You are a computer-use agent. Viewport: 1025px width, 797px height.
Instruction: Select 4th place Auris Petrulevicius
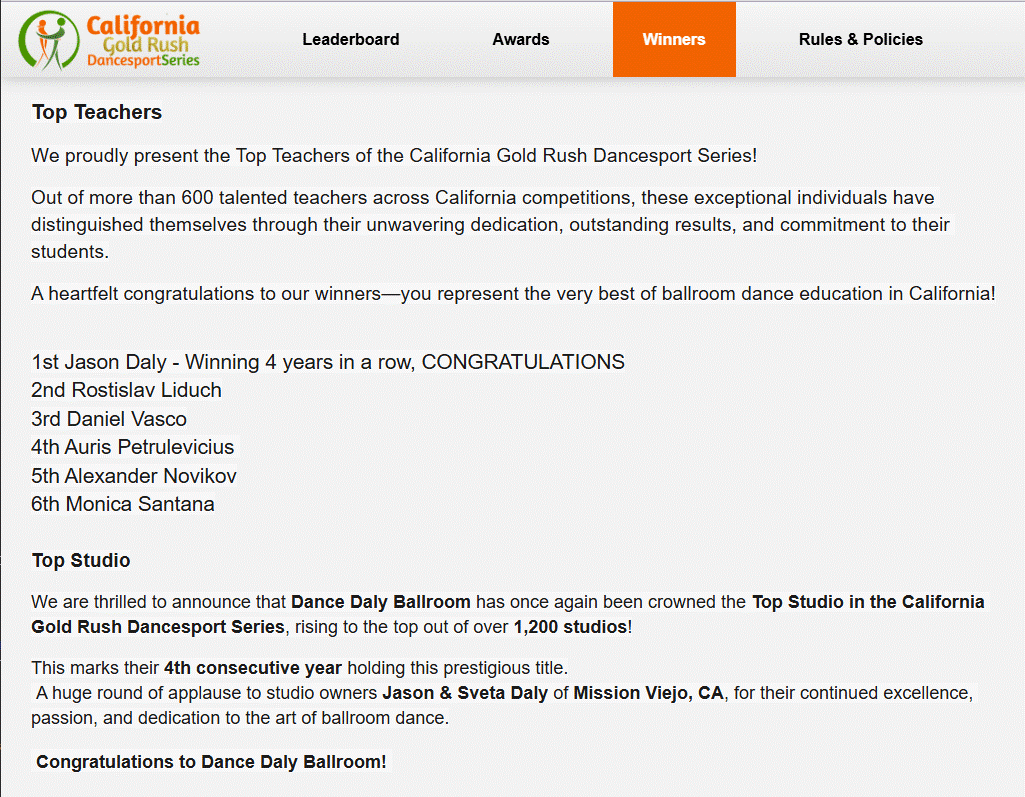(133, 447)
